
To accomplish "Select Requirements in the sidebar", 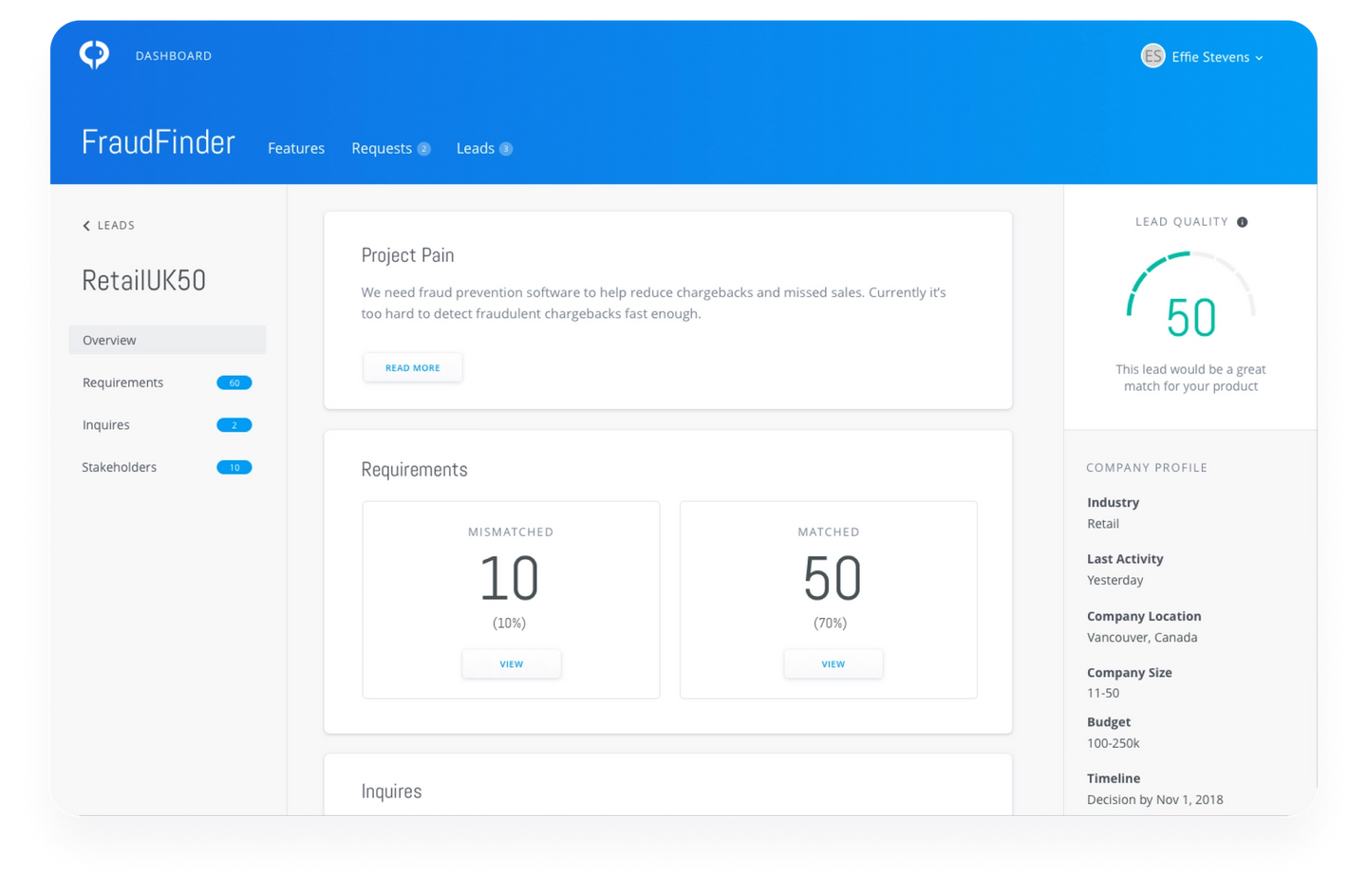I will [122, 383].
